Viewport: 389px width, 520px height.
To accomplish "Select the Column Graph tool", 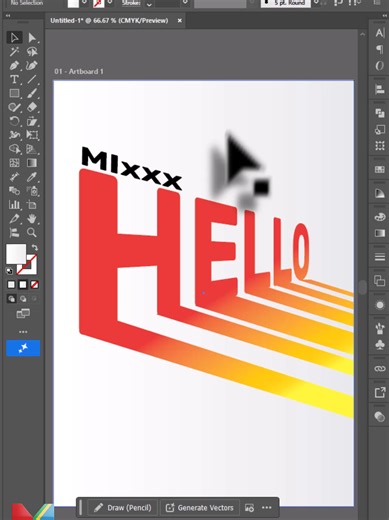I will pyautogui.click(x=14, y=205).
